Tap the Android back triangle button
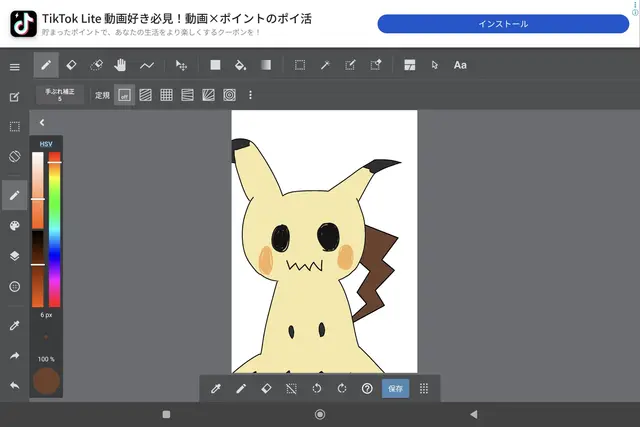The width and height of the screenshot is (640, 427). (x=473, y=414)
